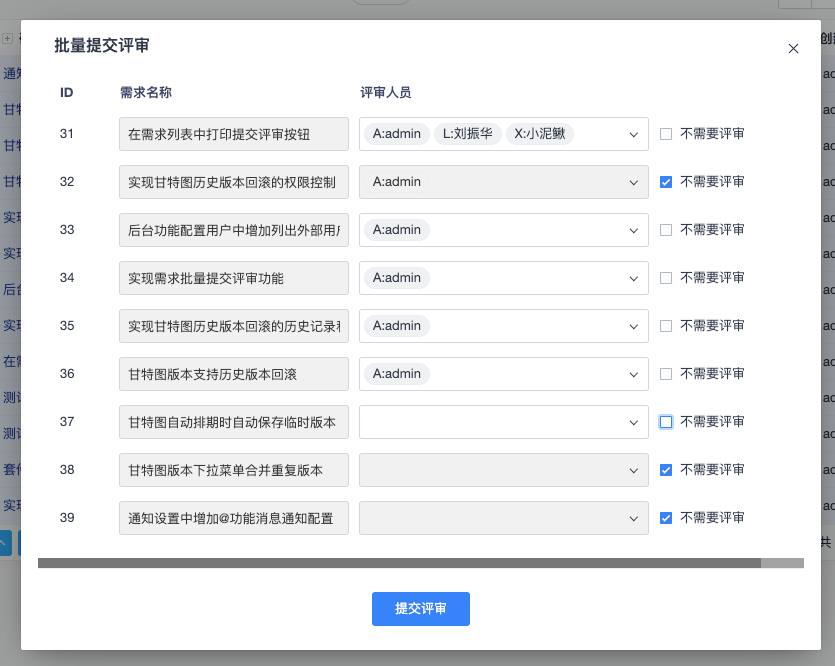Click requirement name field 甘特图版本支持历史版本回滚
This screenshot has width=835, height=666.
point(234,374)
